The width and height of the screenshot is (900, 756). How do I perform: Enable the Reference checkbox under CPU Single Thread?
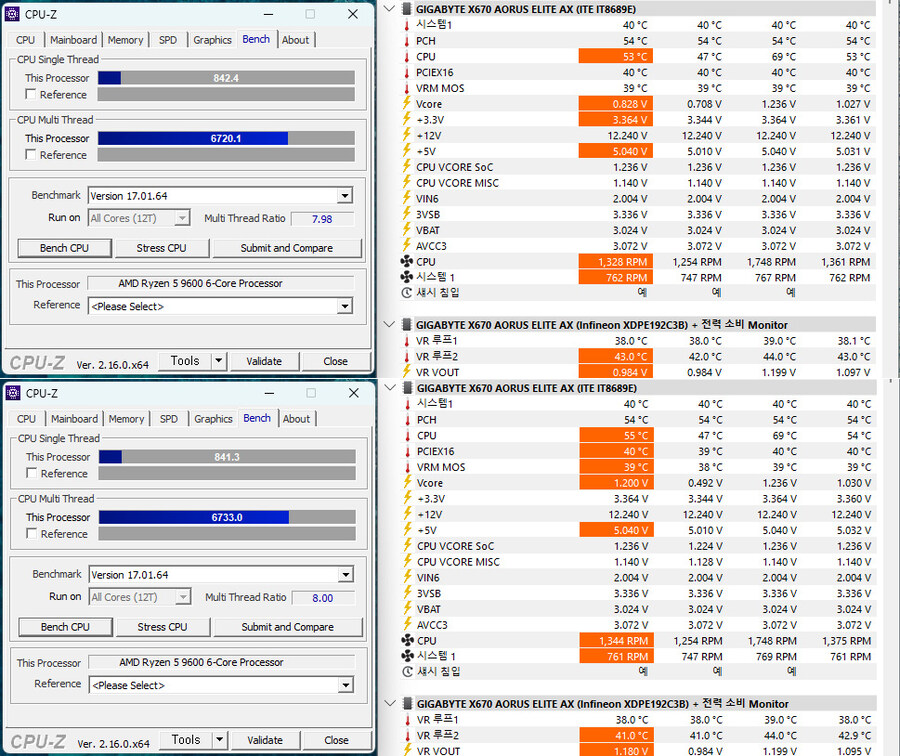(x=29, y=94)
